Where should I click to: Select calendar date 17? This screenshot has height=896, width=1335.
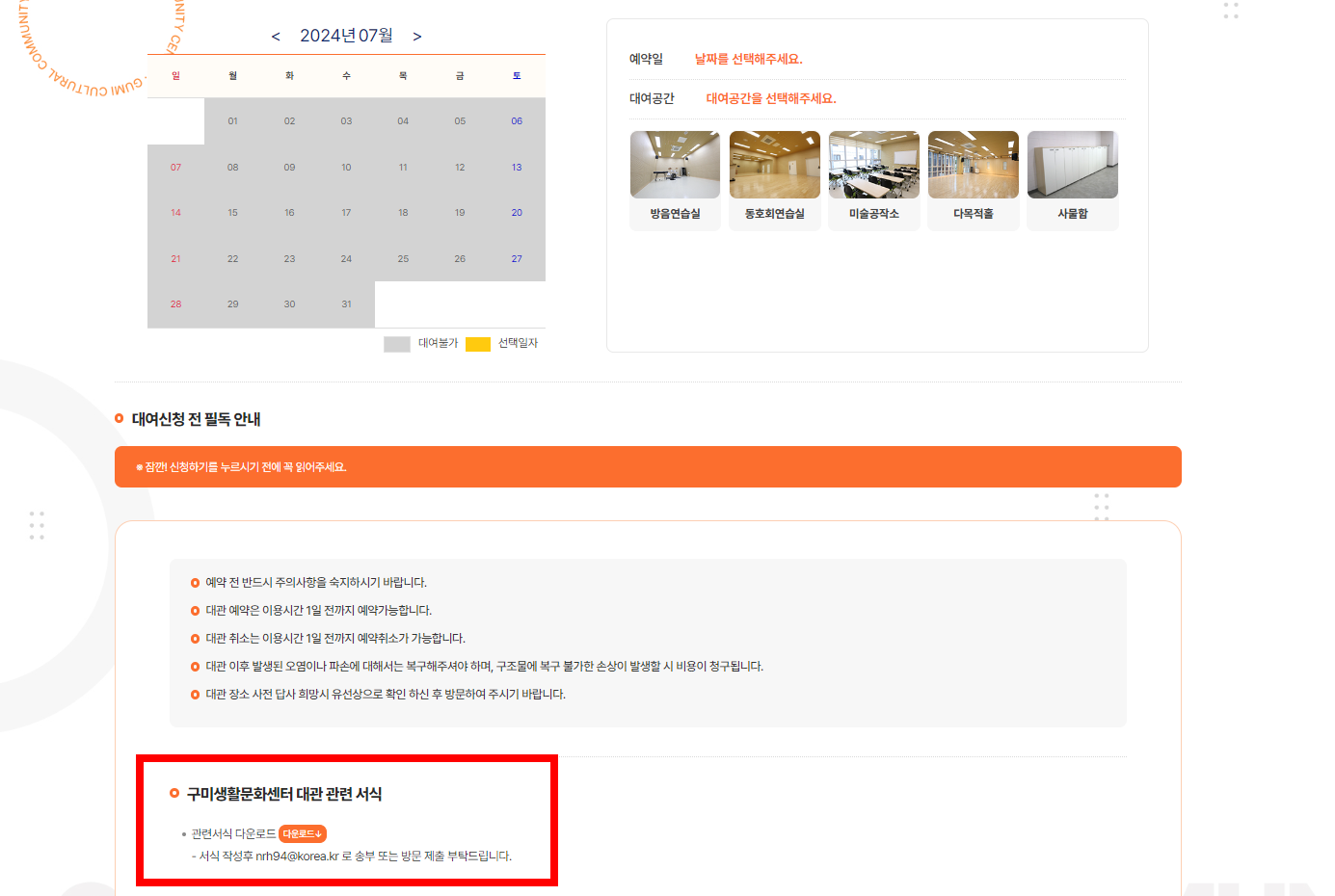(346, 213)
